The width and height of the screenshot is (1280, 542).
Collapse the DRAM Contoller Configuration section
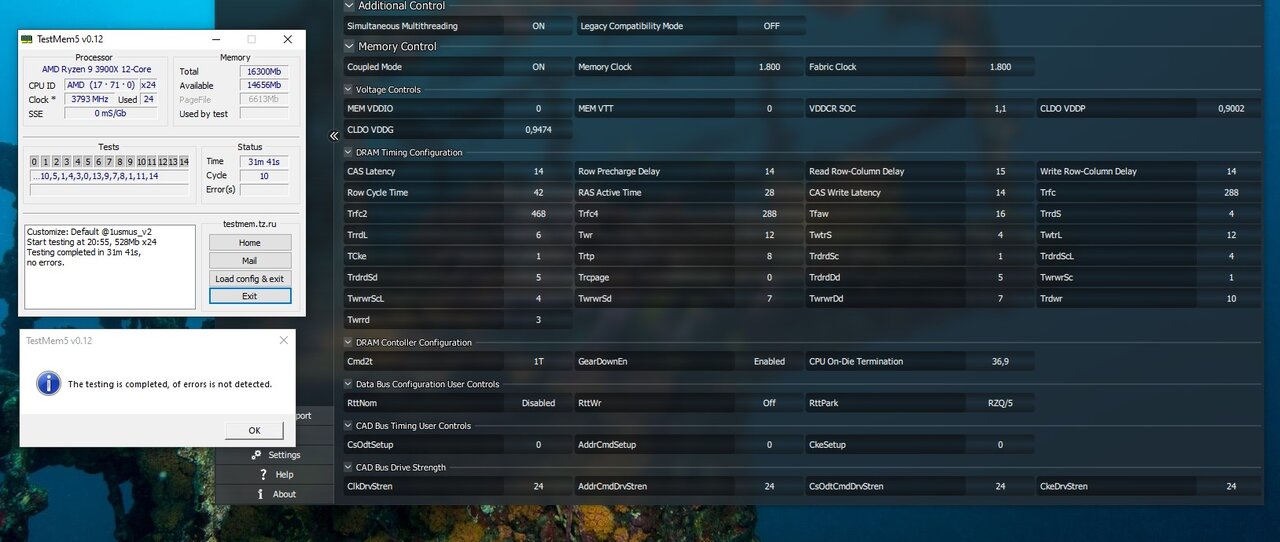click(348, 342)
